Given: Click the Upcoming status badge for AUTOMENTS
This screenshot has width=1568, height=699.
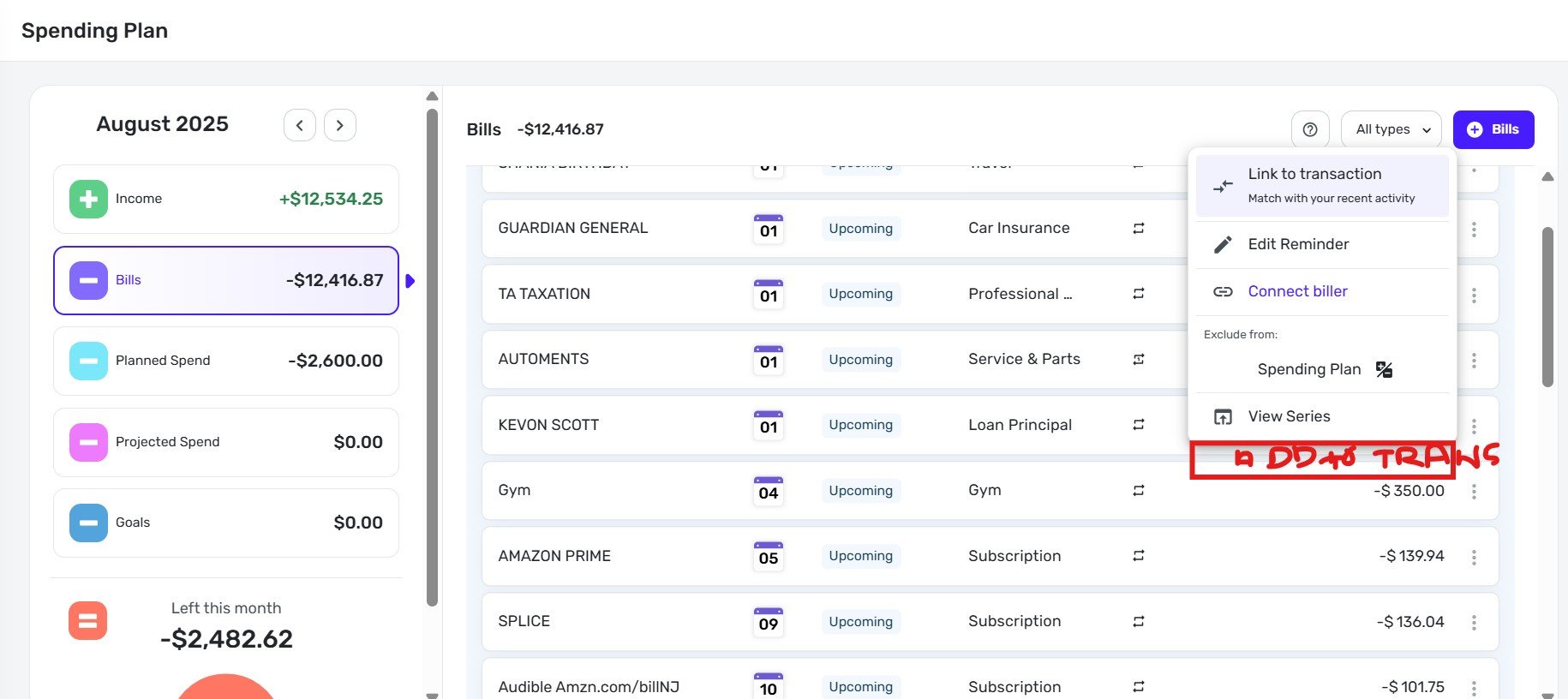Looking at the screenshot, I should [x=861, y=360].
